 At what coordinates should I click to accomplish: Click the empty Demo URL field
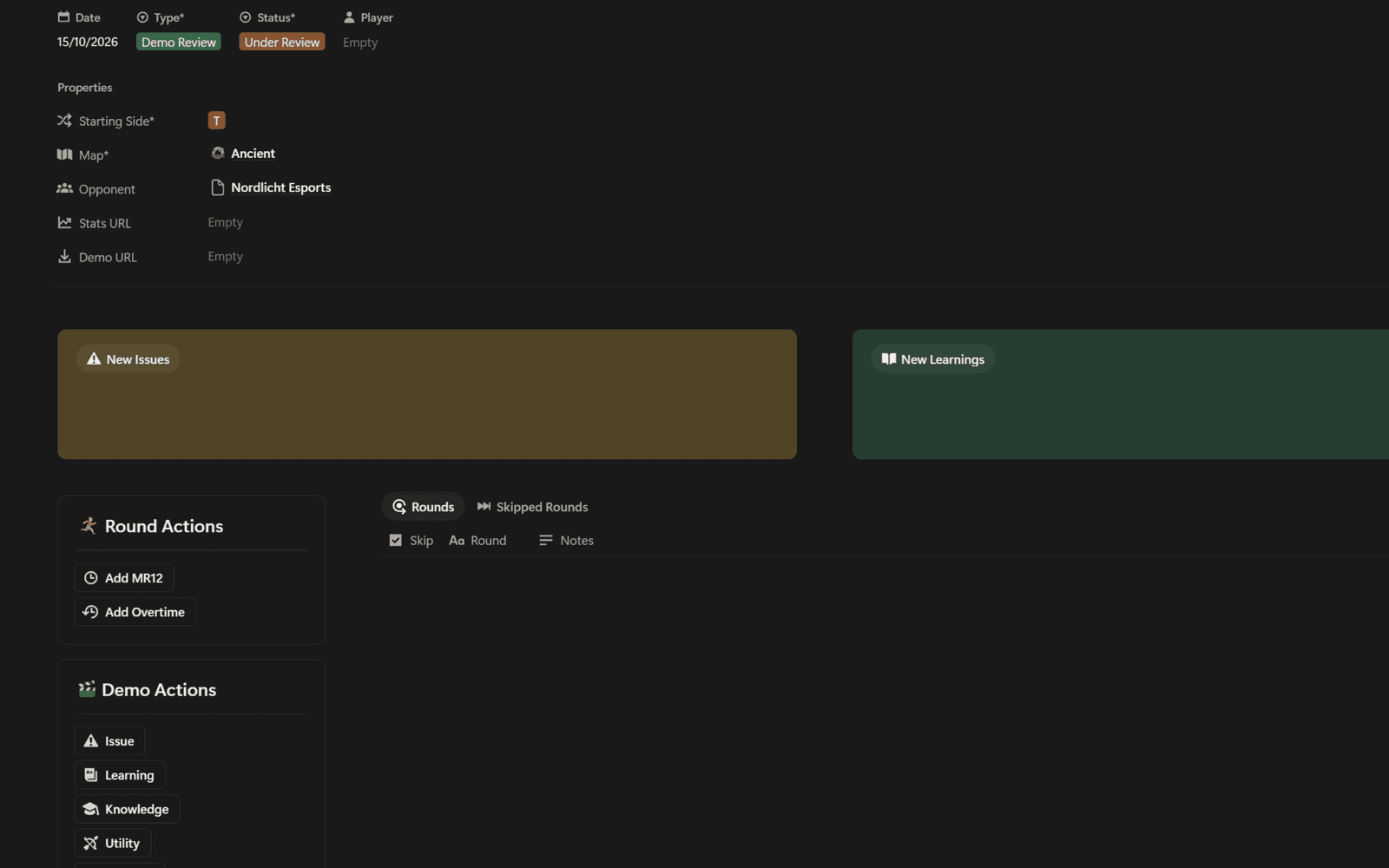click(225, 256)
